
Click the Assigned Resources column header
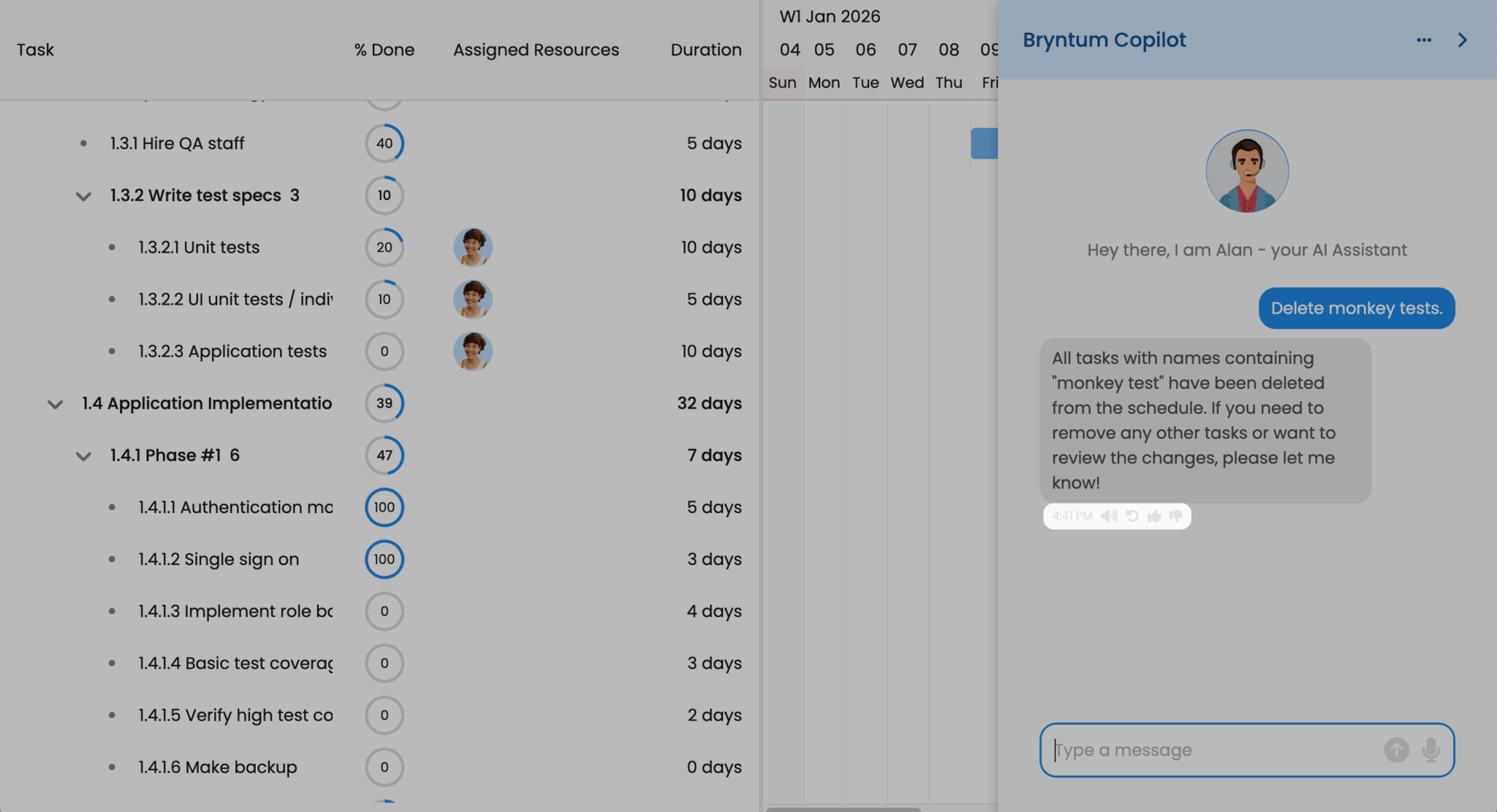point(536,50)
